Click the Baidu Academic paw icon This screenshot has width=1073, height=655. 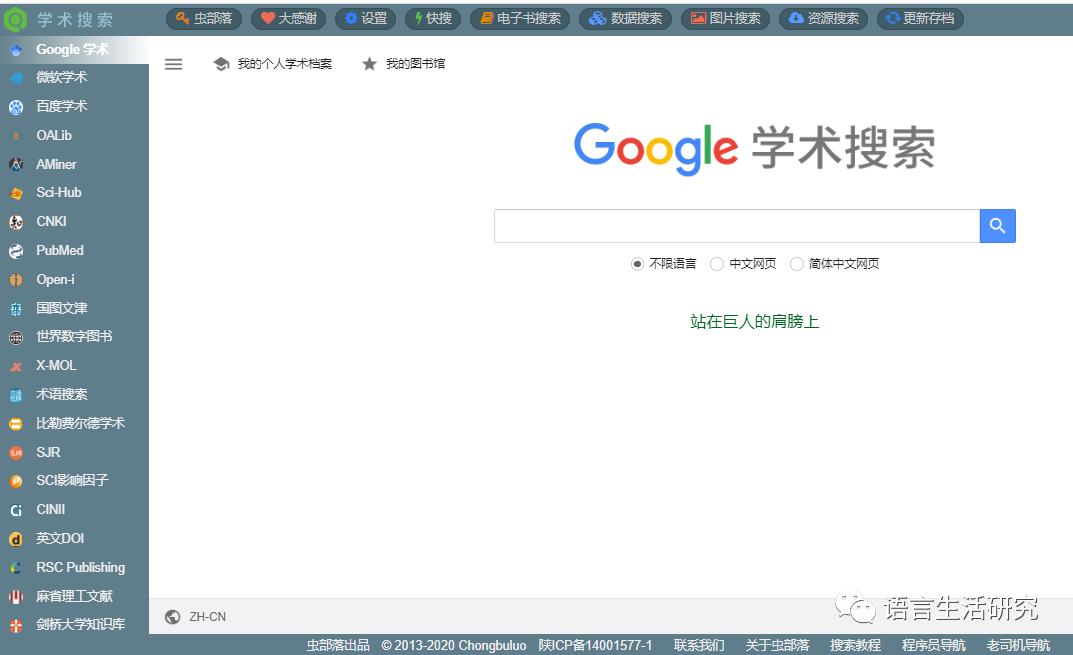pyautogui.click(x=16, y=107)
